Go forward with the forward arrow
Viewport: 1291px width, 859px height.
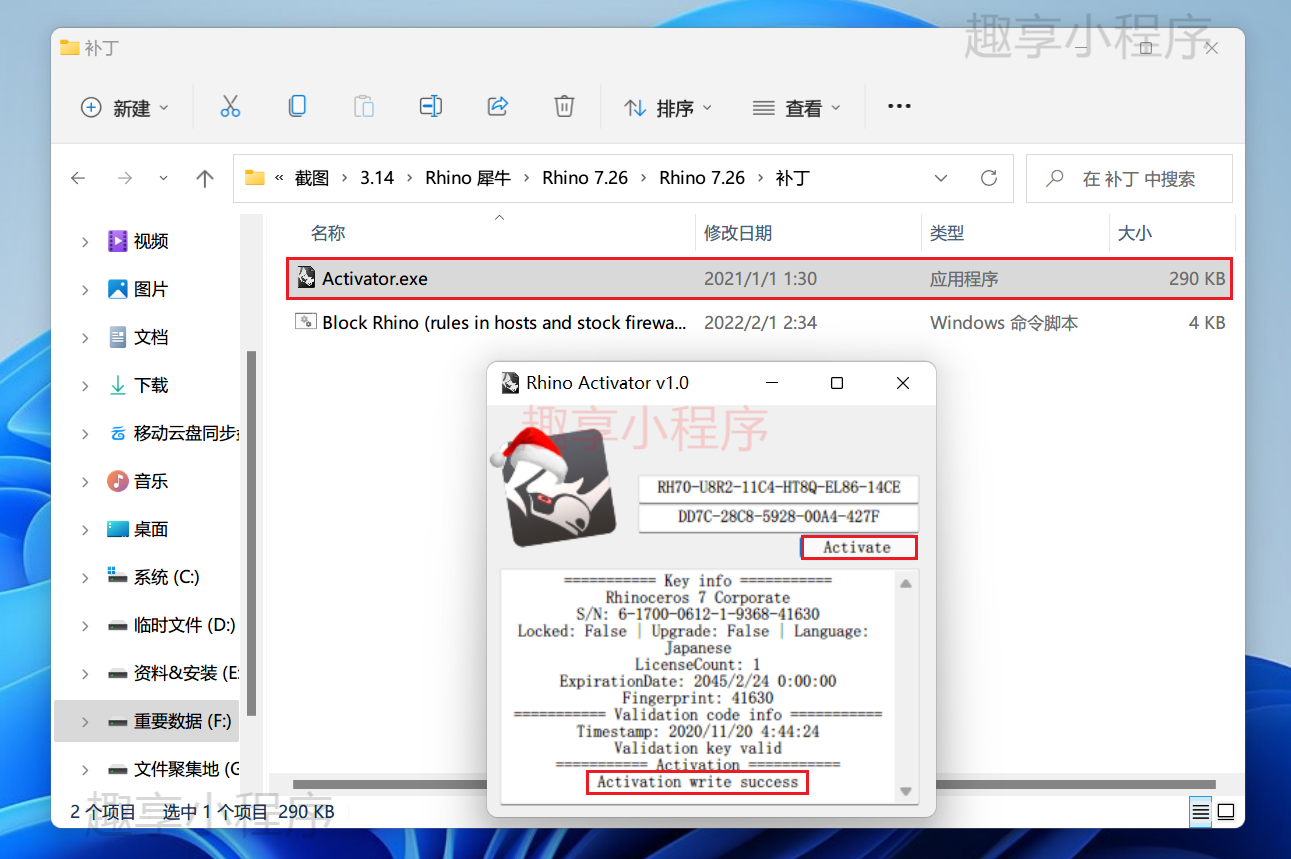(x=125, y=178)
